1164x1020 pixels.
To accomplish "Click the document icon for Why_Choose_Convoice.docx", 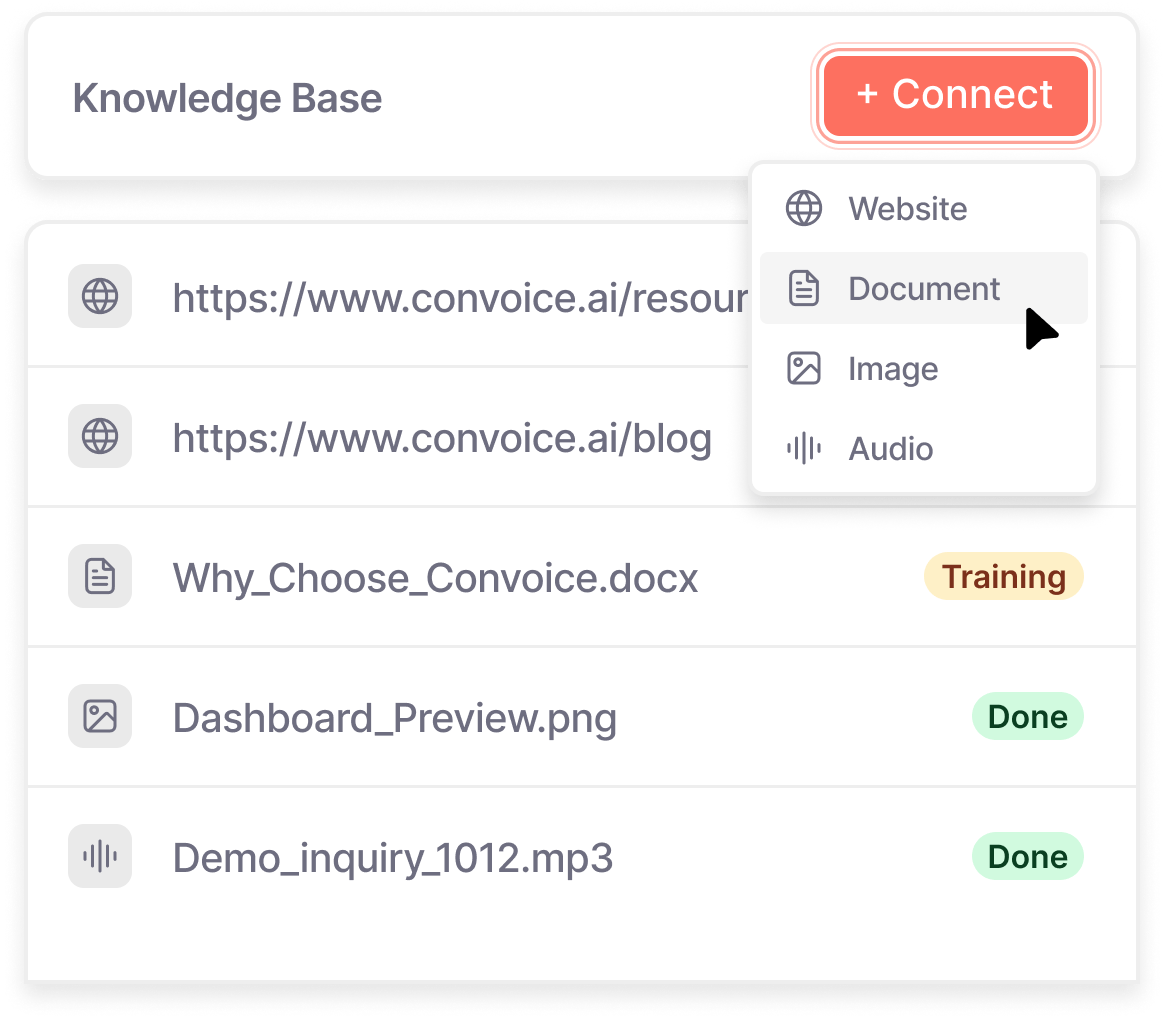I will (100, 576).
